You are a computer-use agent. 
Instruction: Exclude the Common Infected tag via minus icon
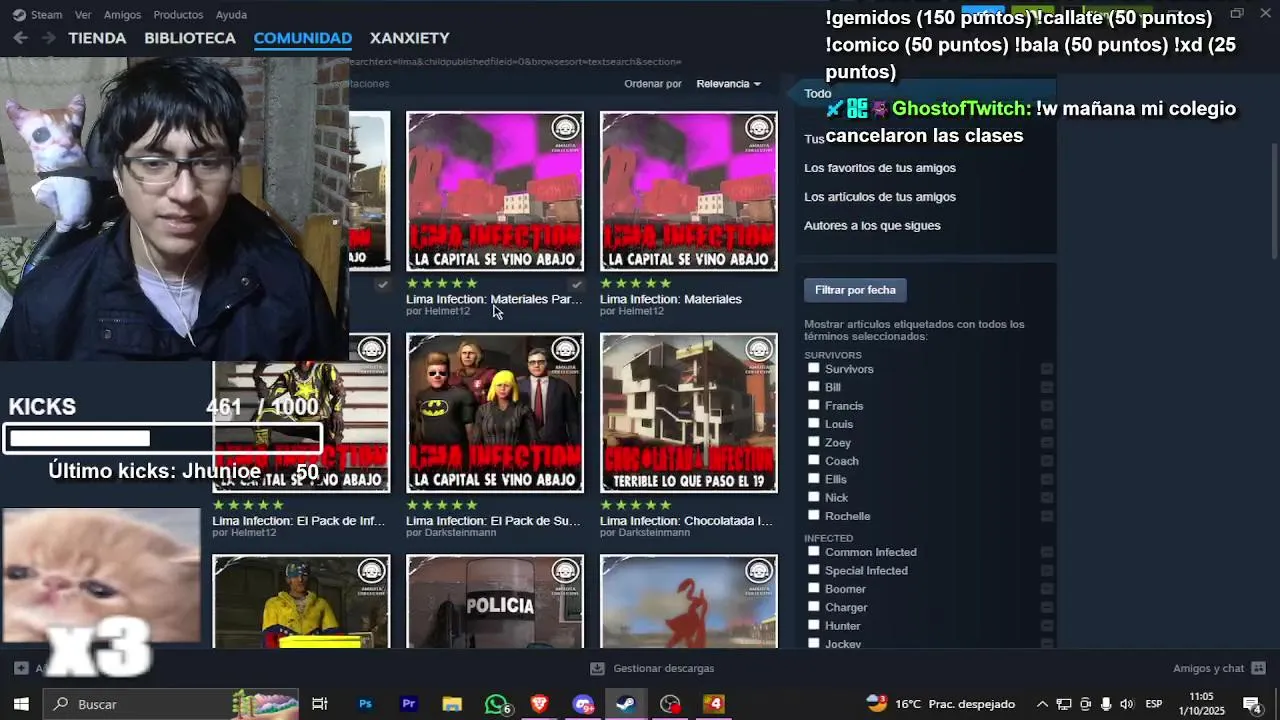tap(1047, 552)
